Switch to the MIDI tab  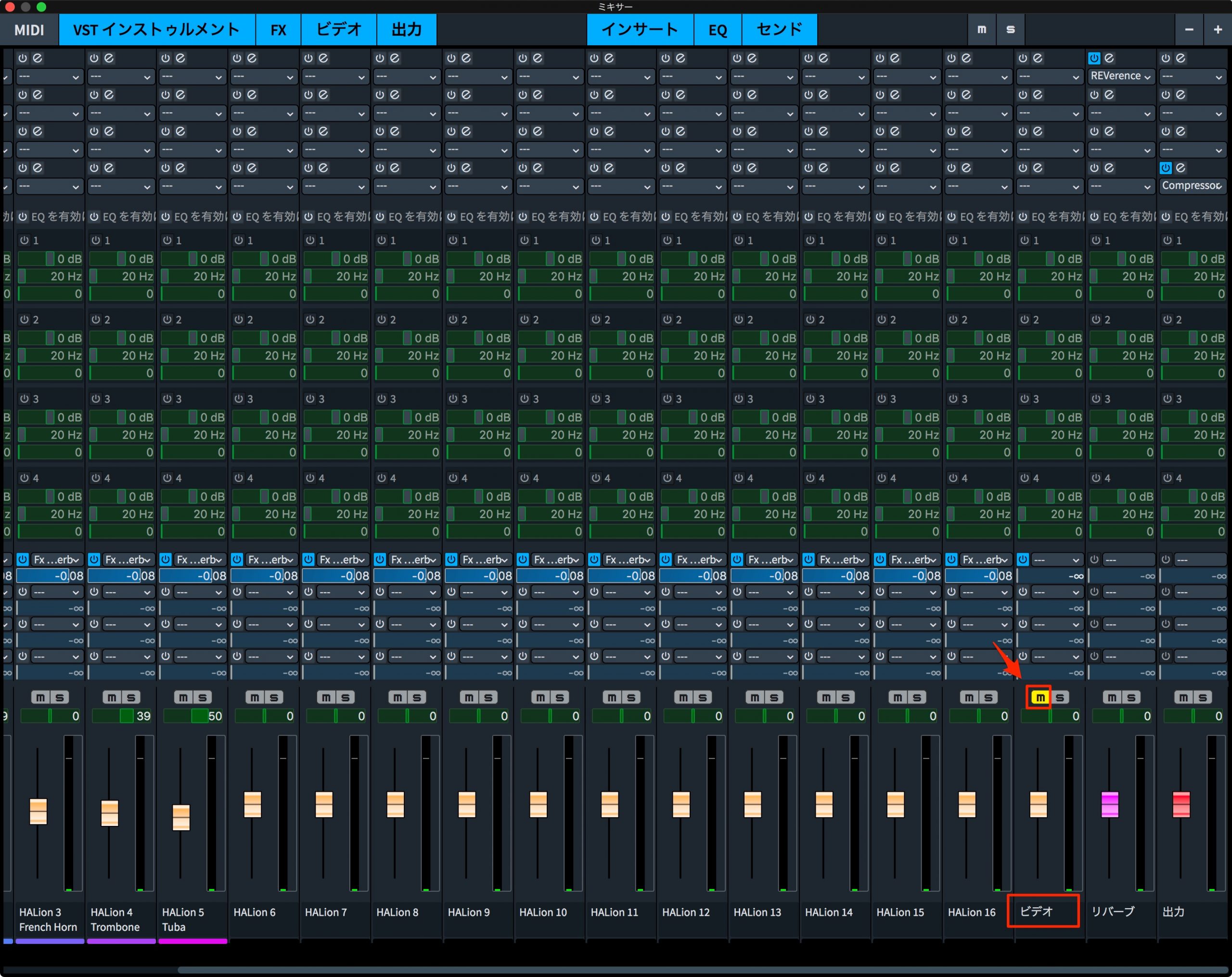(x=29, y=29)
